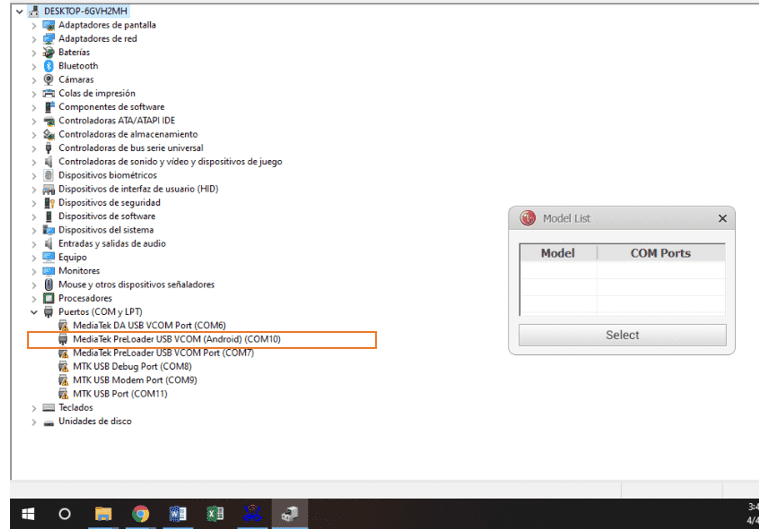Click the Baterías battery icon
This screenshot has width=759, height=530.
point(48,52)
